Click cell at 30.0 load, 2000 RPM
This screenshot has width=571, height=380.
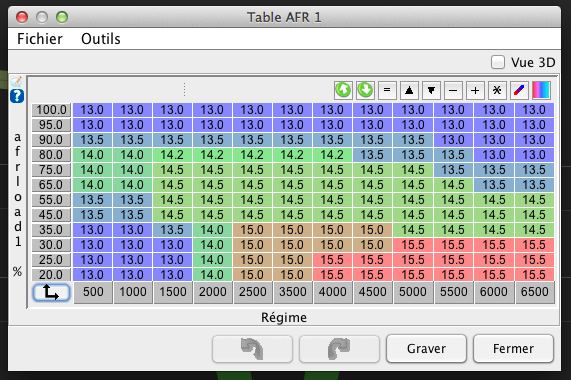pos(212,245)
